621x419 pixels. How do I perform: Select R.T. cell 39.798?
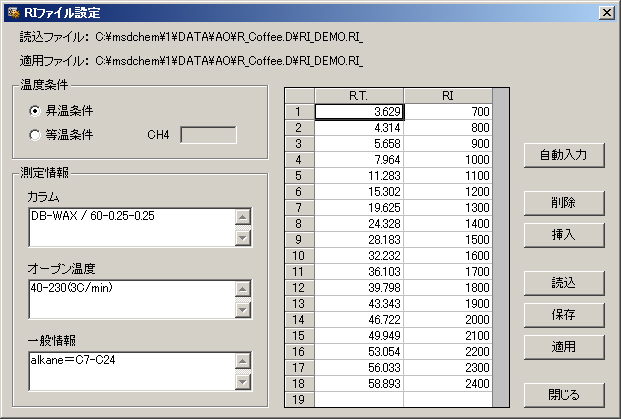[359, 288]
